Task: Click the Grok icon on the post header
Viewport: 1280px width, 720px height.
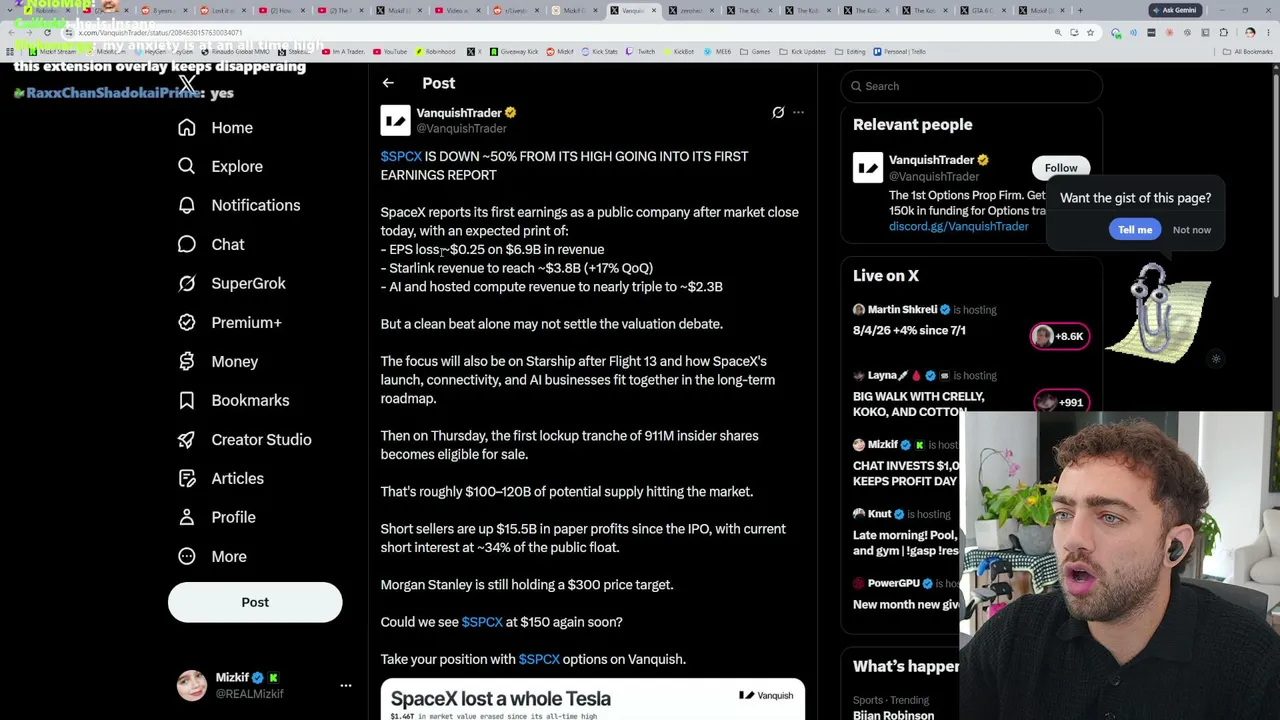Action: [x=778, y=113]
